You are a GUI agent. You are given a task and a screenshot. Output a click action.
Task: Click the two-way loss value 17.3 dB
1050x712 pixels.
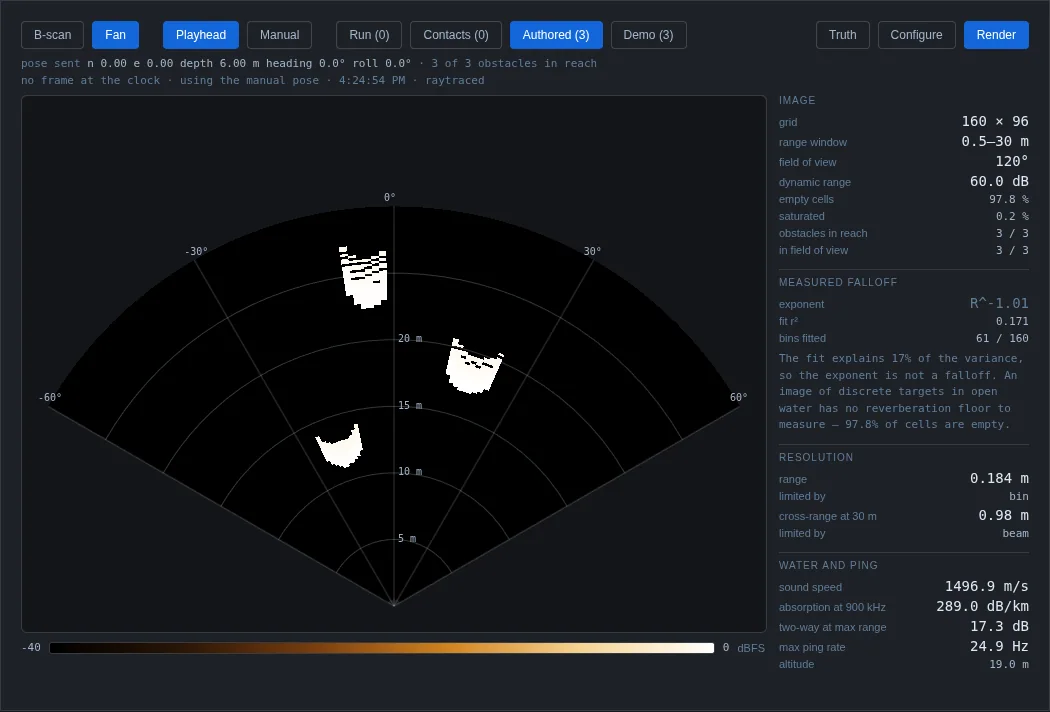click(x=999, y=626)
